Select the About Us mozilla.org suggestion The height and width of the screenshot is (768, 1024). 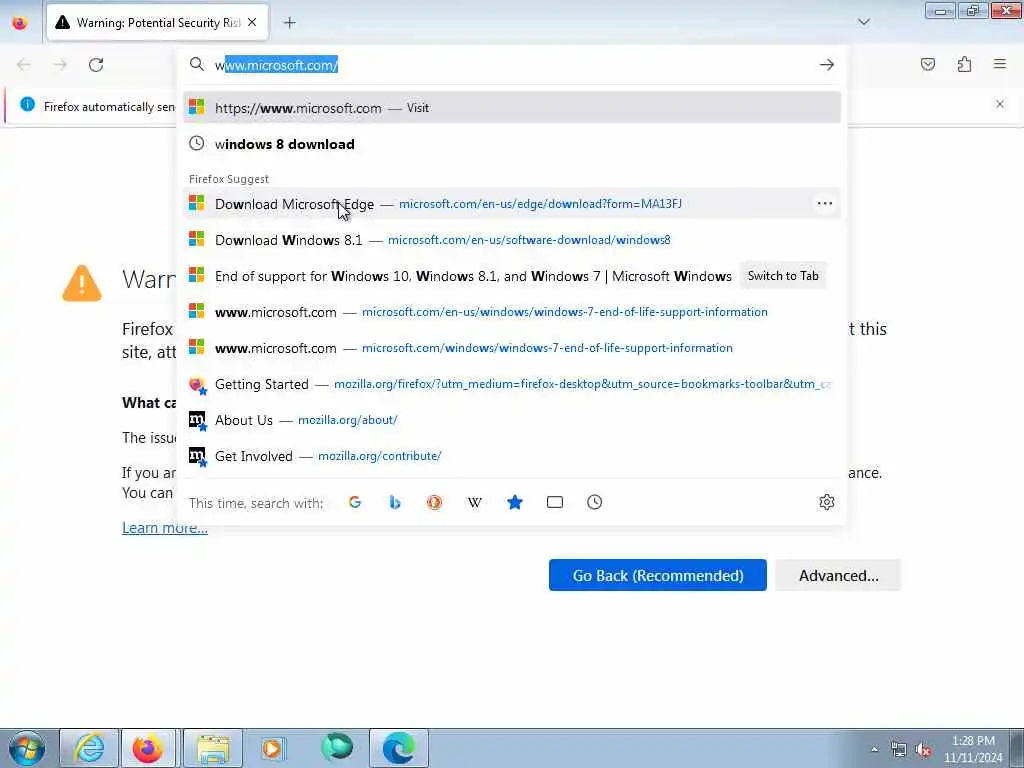tap(512, 420)
